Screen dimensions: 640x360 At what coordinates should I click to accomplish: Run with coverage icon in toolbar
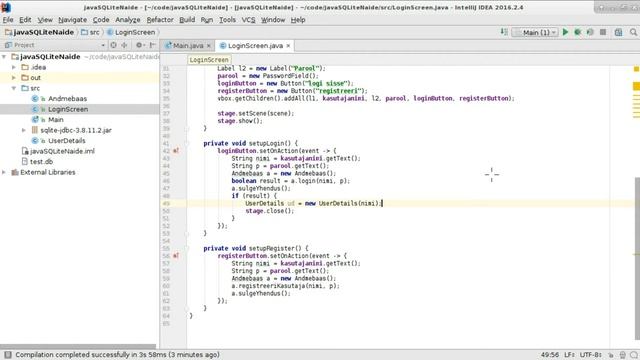(590, 32)
